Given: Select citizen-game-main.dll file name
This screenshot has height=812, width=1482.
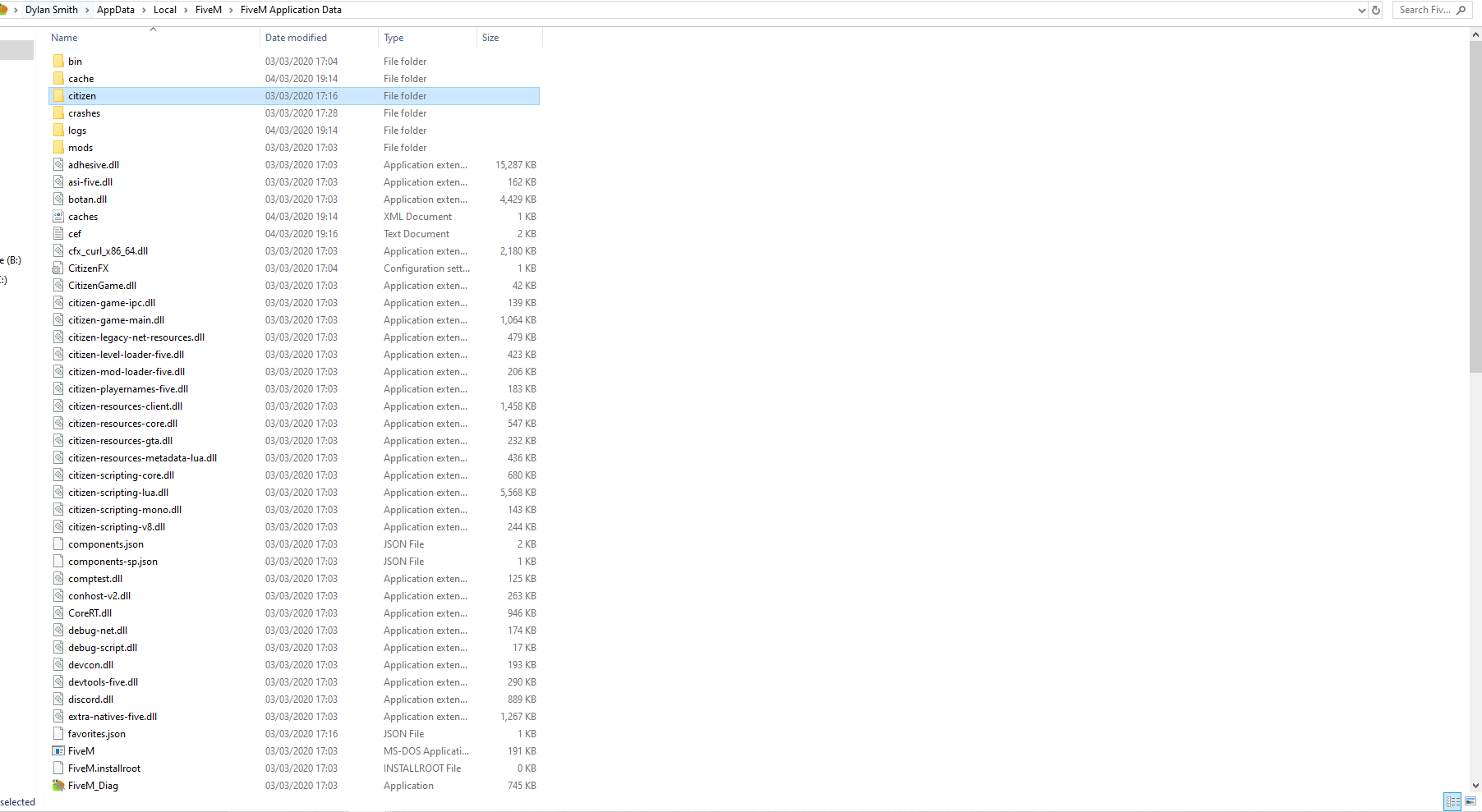Looking at the screenshot, I should point(117,320).
